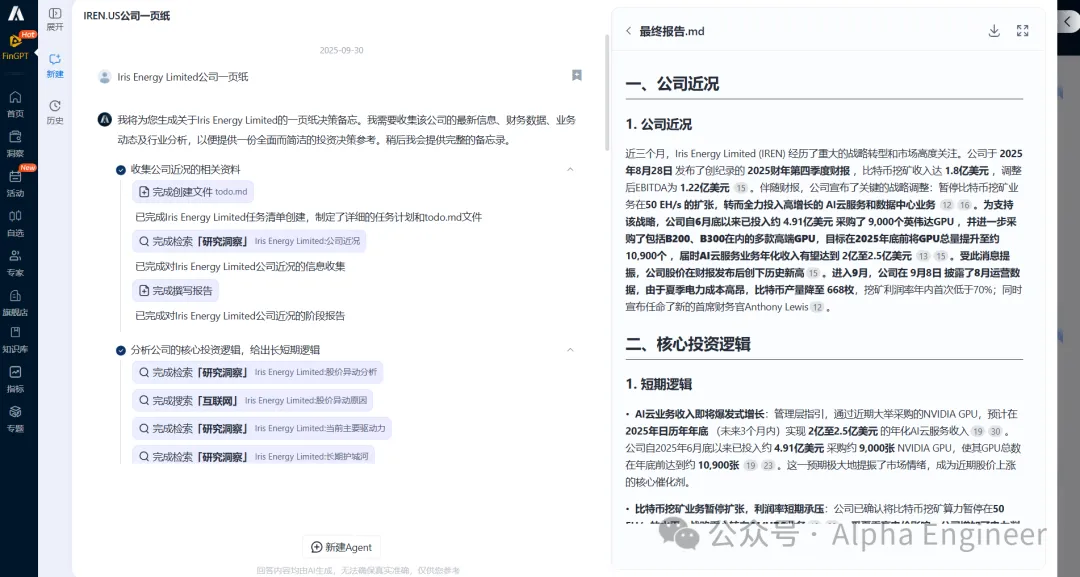Collapse the 收集公司近况 task section

coord(570,169)
